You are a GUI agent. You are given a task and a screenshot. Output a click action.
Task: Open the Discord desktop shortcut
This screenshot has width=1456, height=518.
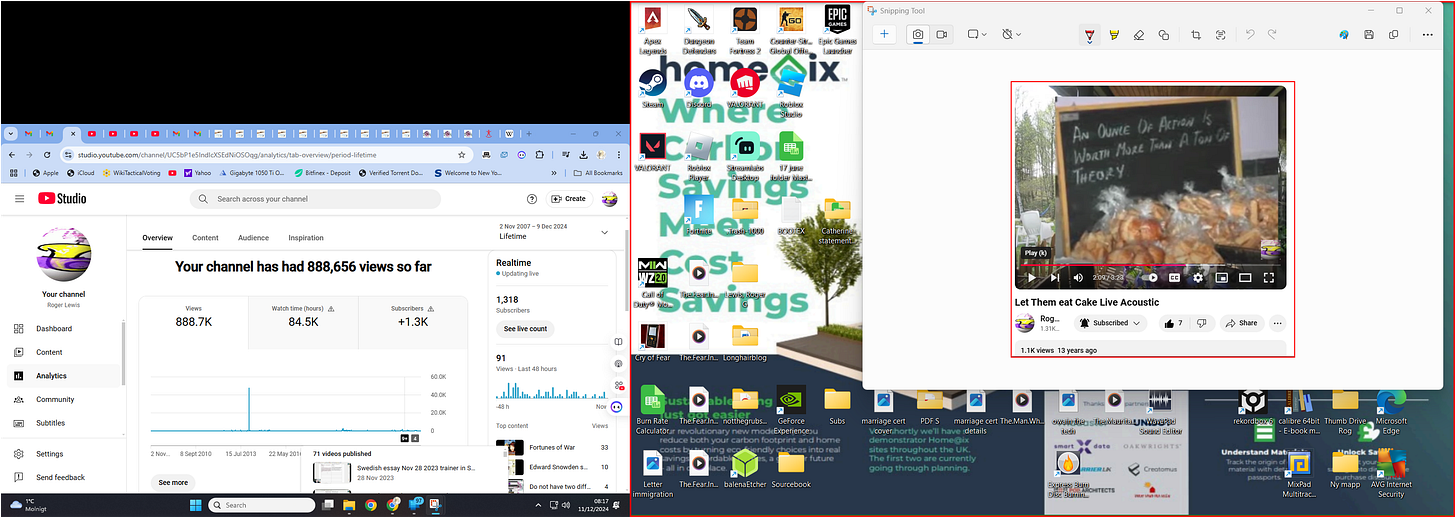tap(699, 88)
